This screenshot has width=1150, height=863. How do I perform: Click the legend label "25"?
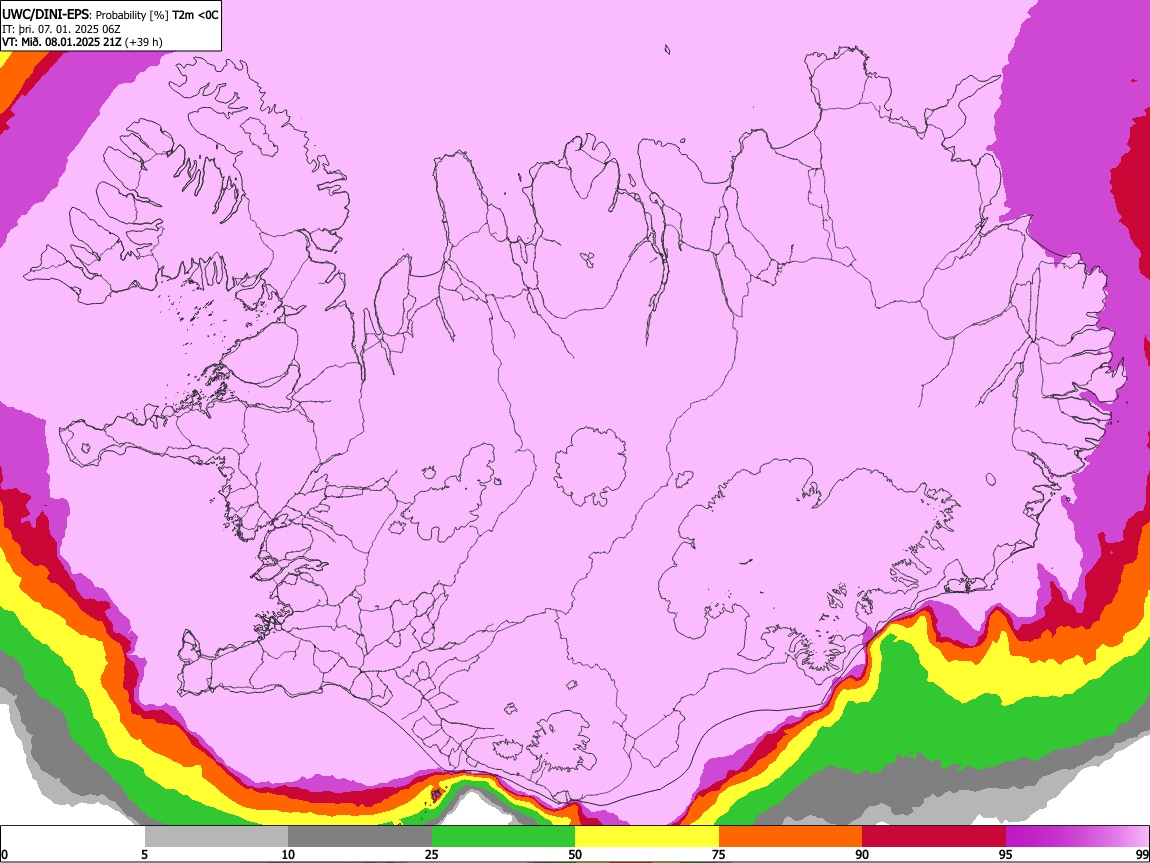pyautogui.click(x=432, y=854)
